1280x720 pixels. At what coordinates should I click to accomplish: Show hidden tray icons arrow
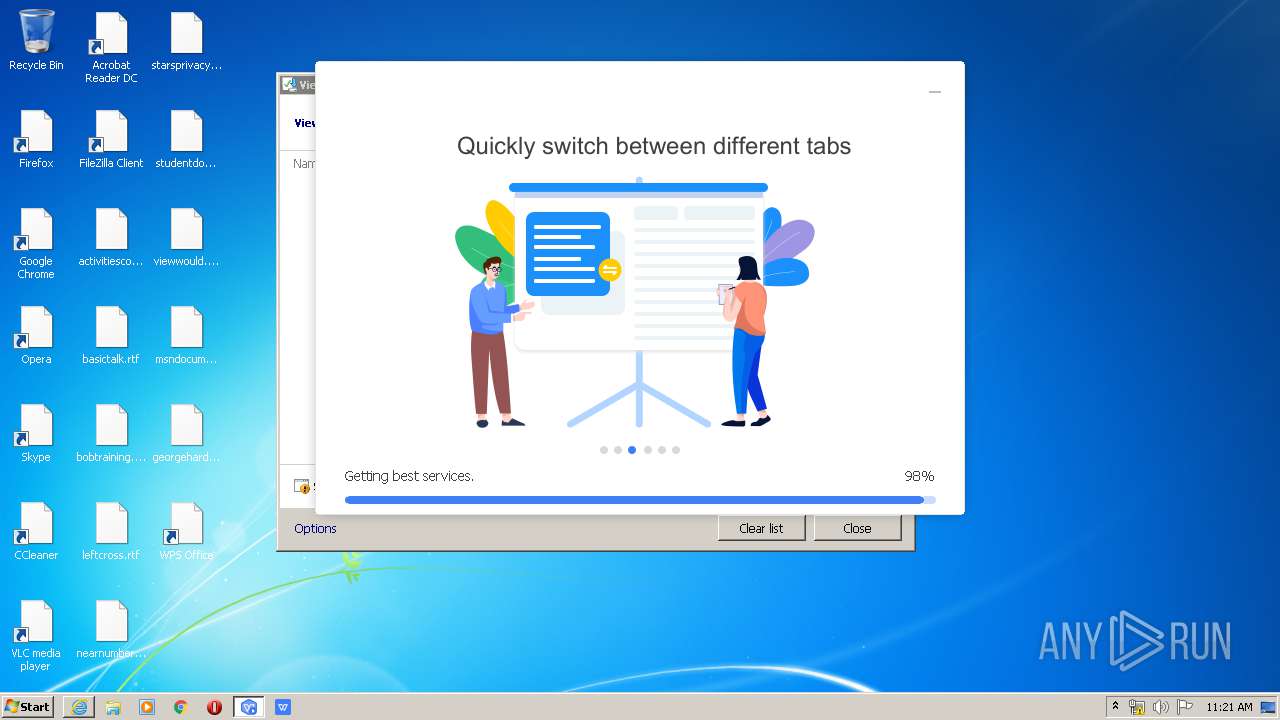1115,707
